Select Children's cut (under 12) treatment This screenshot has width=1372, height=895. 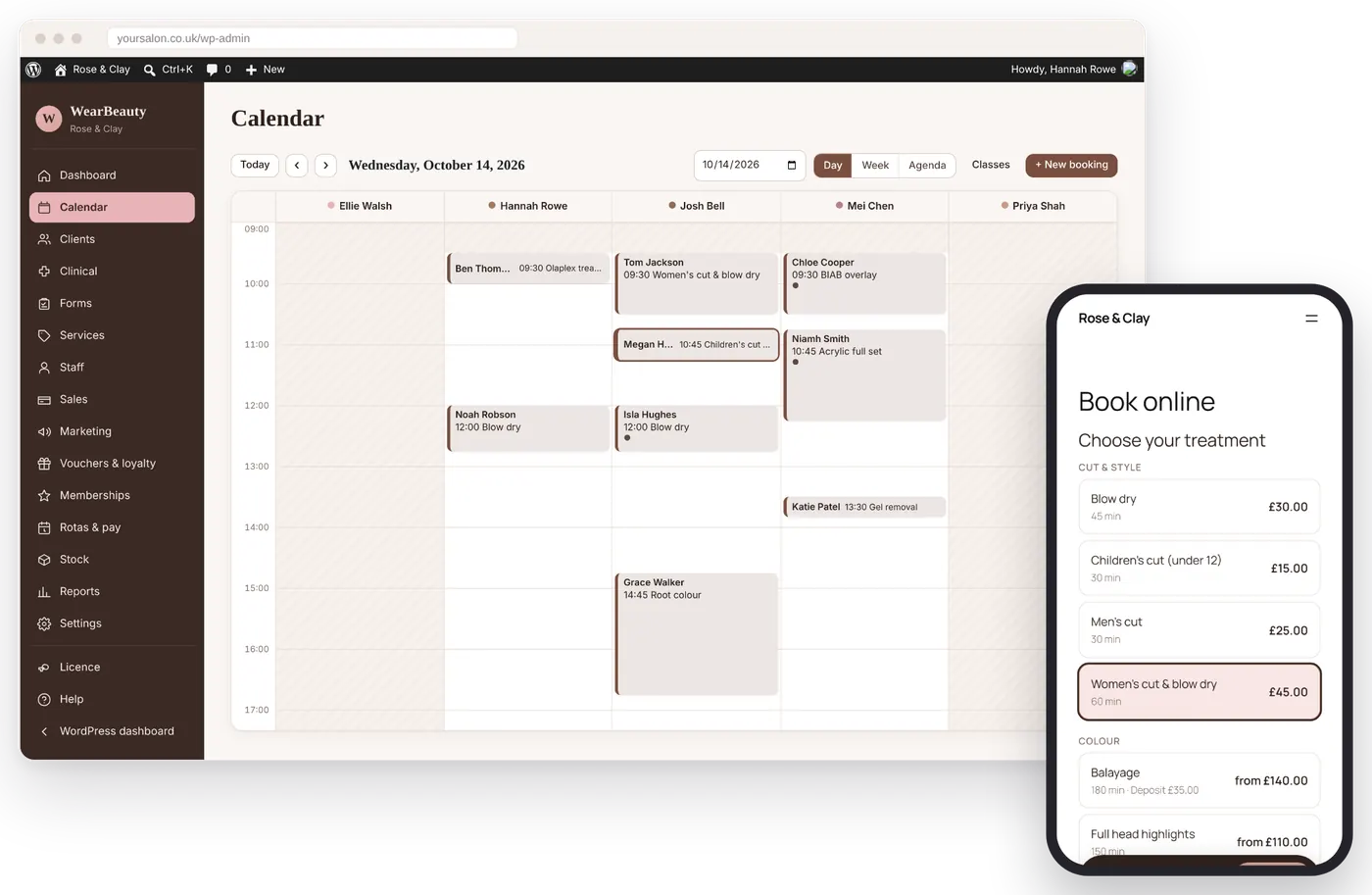(1200, 569)
